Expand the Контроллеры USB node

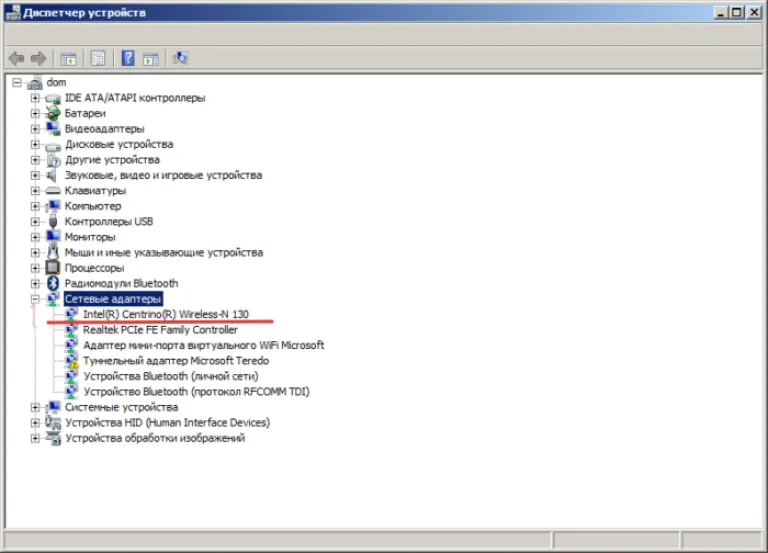pyautogui.click(x=35, y=221)
